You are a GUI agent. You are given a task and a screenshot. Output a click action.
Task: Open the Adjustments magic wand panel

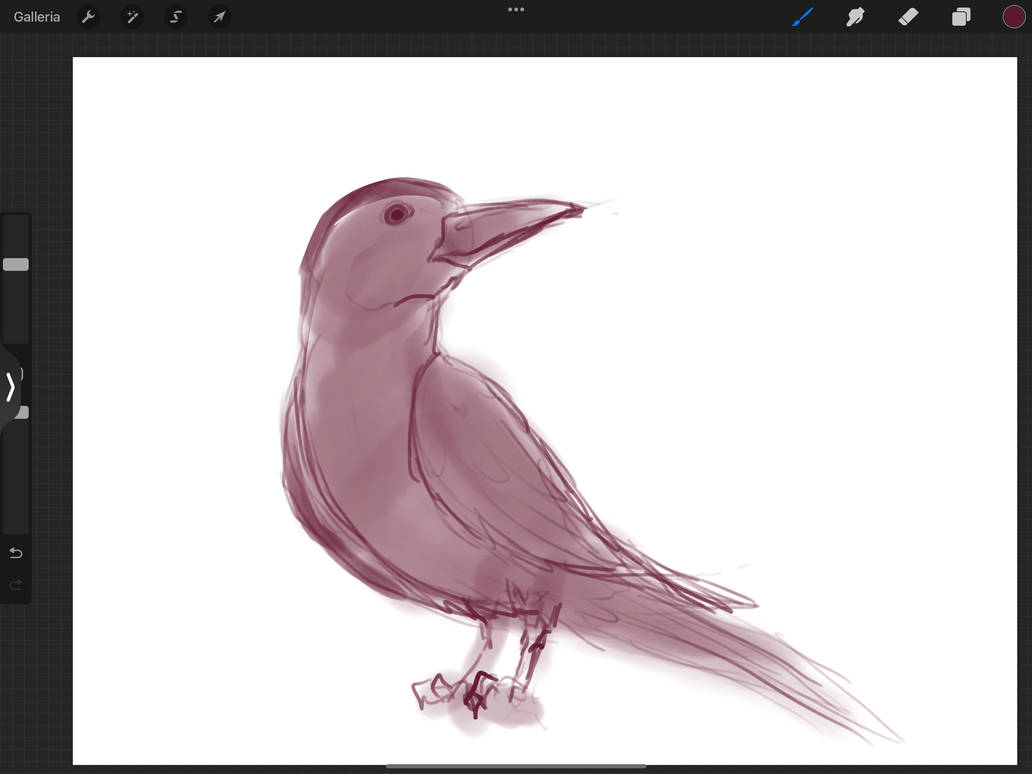[x=132, y=16]
